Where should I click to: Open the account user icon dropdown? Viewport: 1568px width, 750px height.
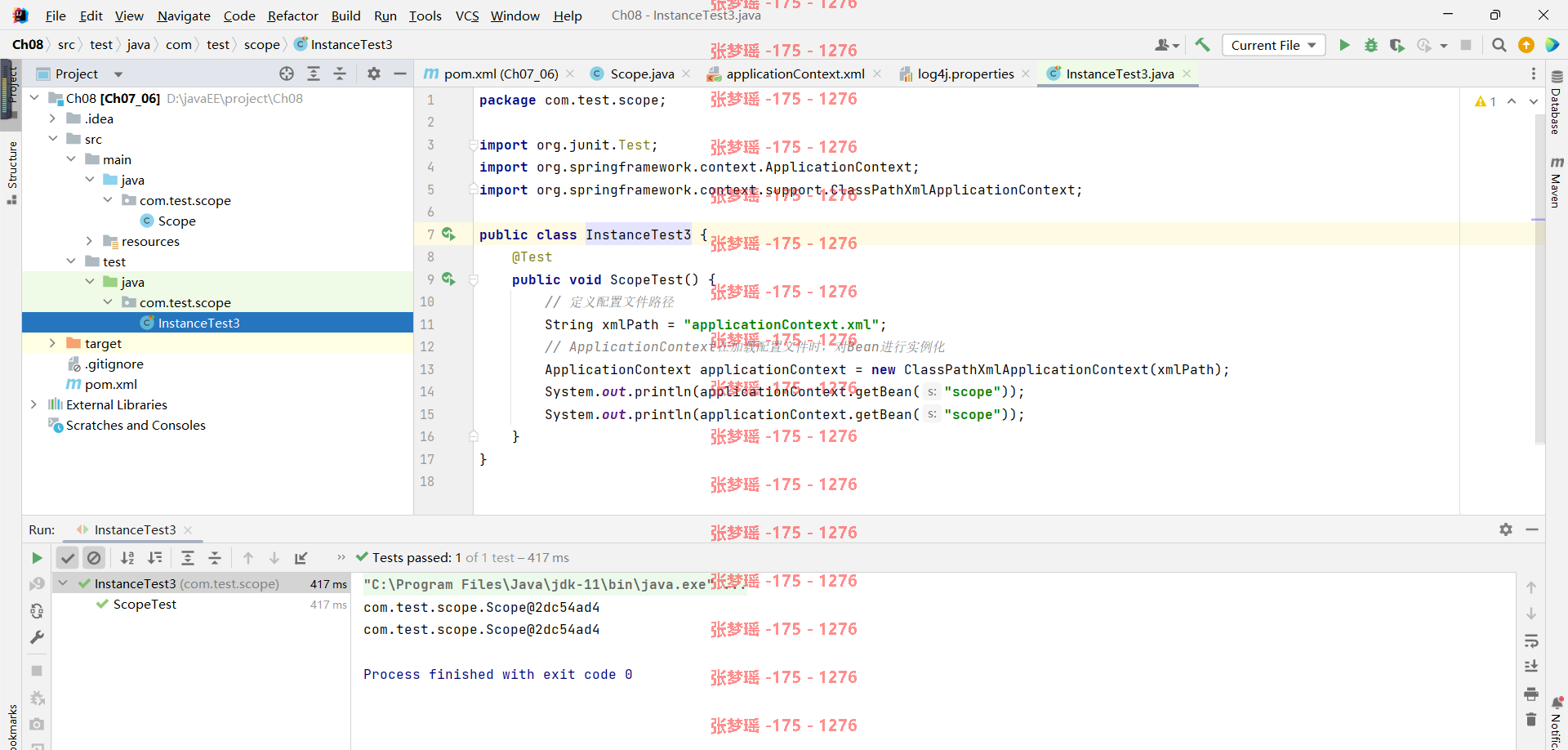point(1167,45)
